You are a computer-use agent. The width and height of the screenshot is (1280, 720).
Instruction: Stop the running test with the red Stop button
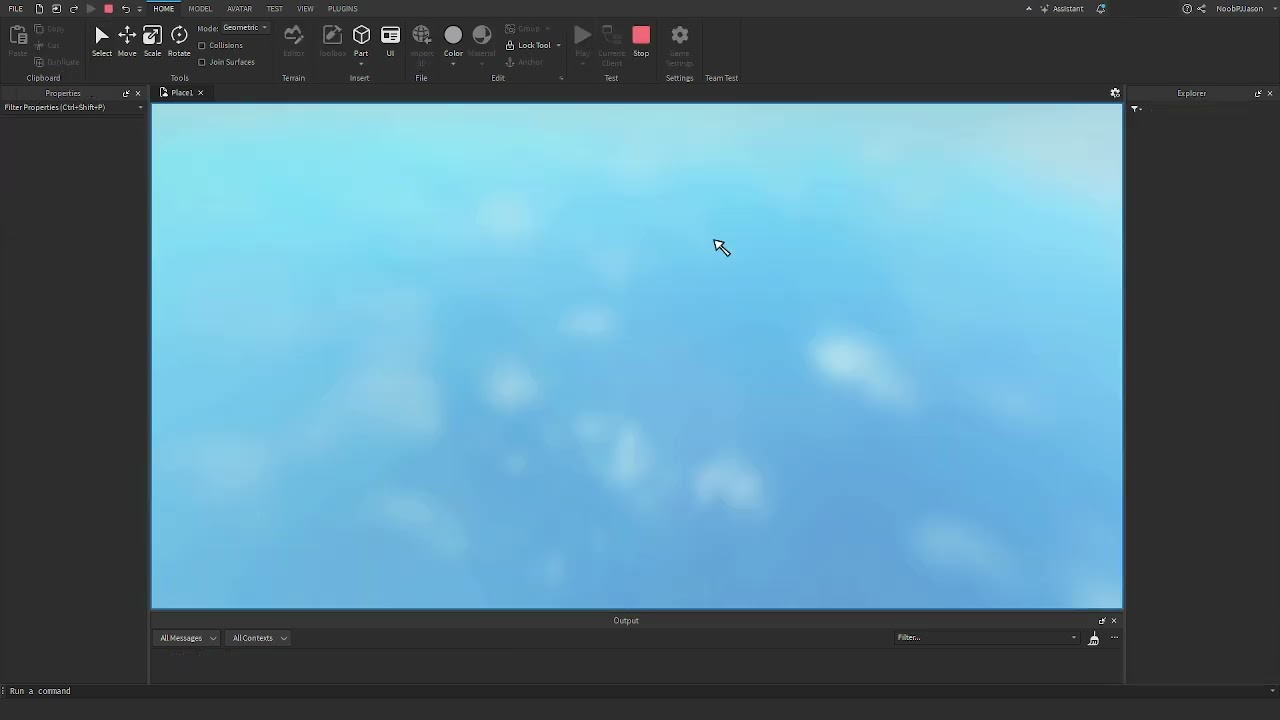click(641, 41)
